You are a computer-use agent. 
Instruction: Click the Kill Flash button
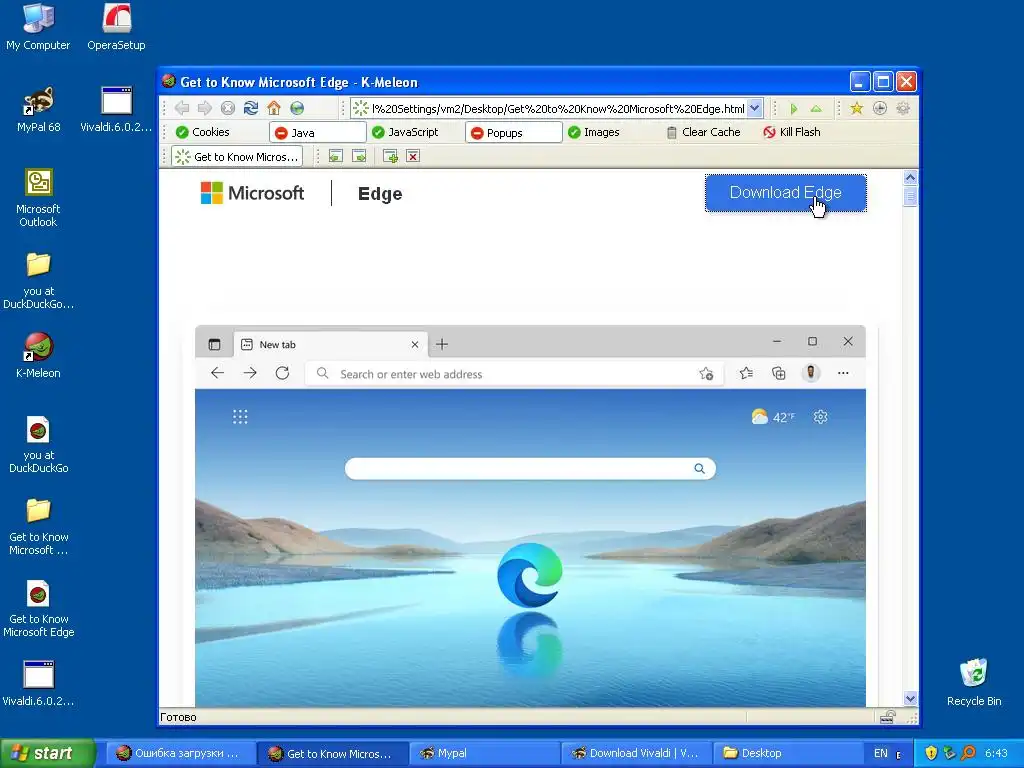(x=792, y=132)
